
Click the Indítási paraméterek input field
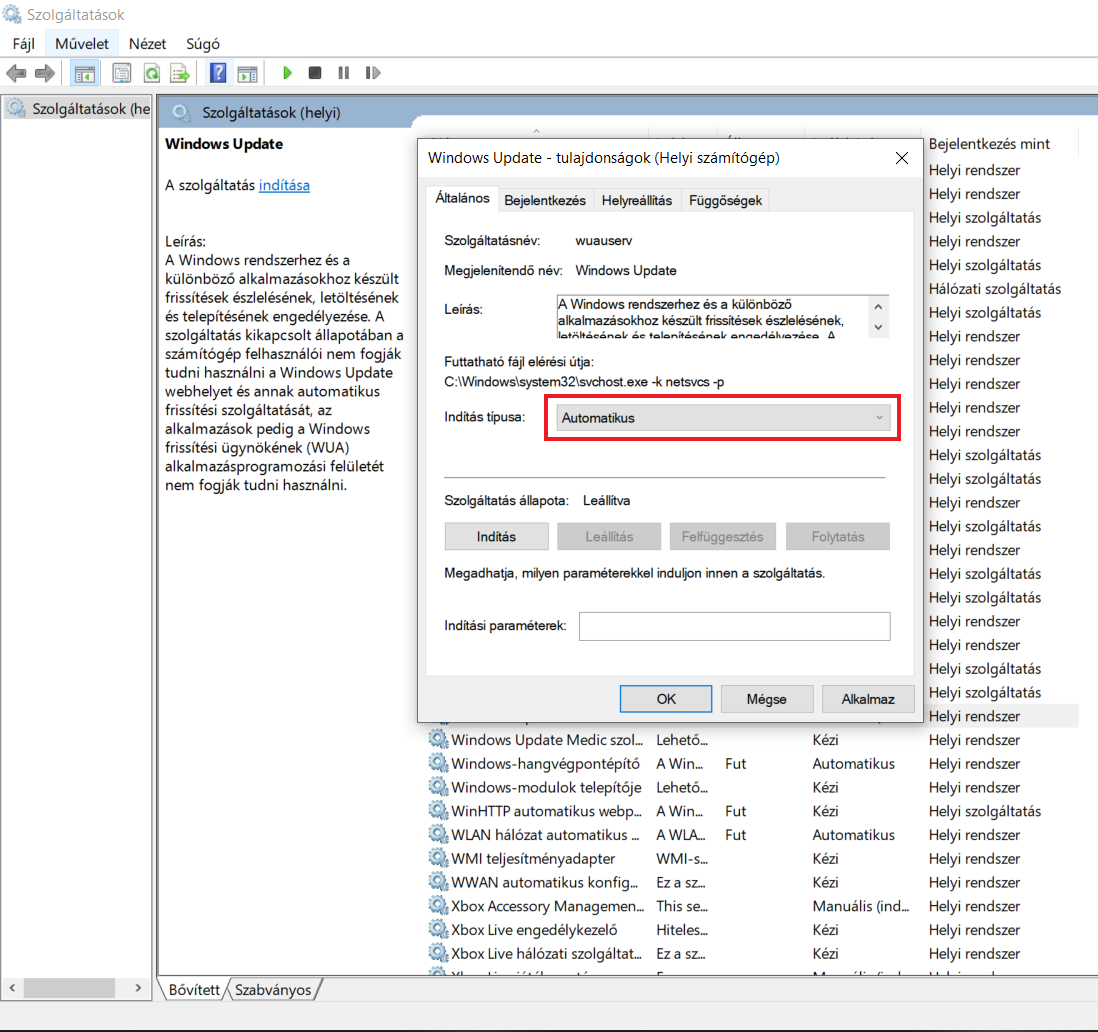(735, 626)
